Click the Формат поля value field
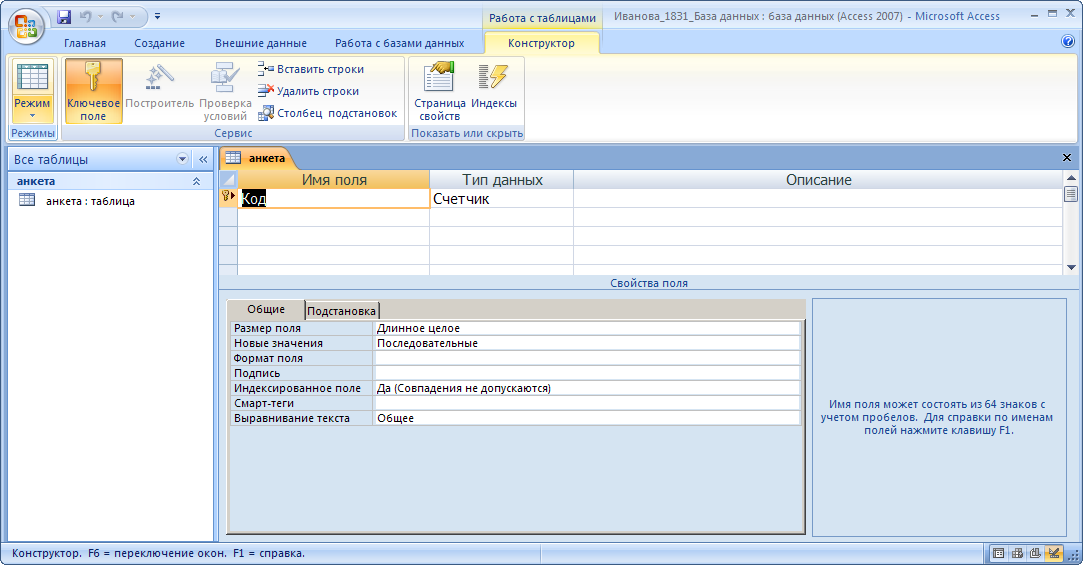The width and height of the screenshot is (1083, 565). (587, 358)
